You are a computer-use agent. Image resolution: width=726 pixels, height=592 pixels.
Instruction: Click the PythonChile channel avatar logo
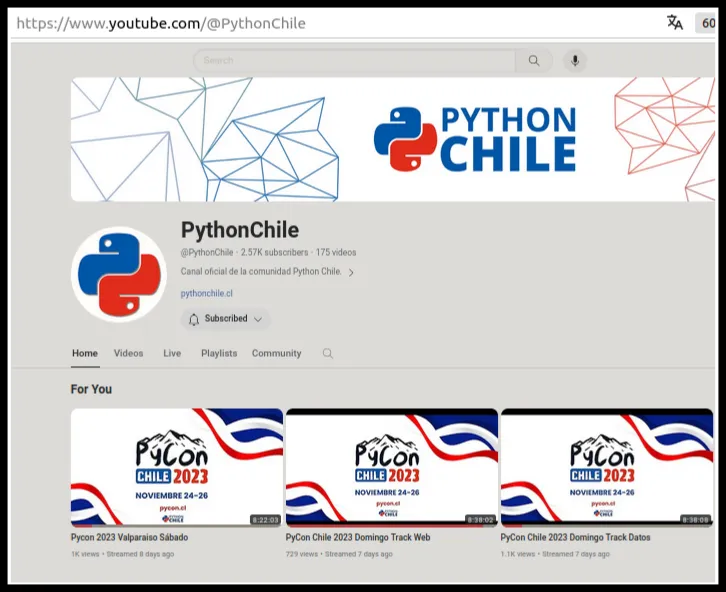click(x=119, y=274)
